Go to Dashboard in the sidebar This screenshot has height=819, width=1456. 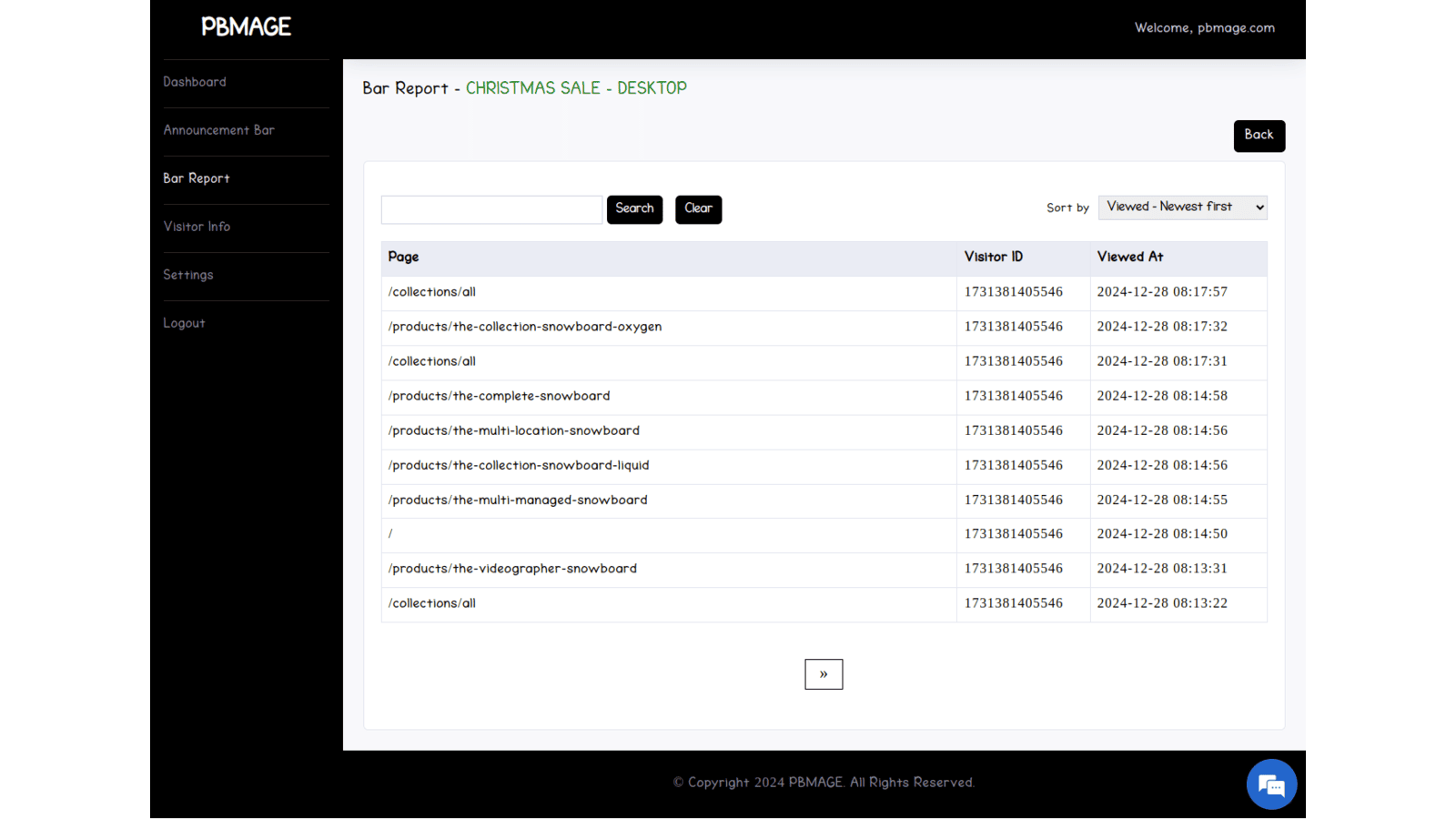point(195,82)
